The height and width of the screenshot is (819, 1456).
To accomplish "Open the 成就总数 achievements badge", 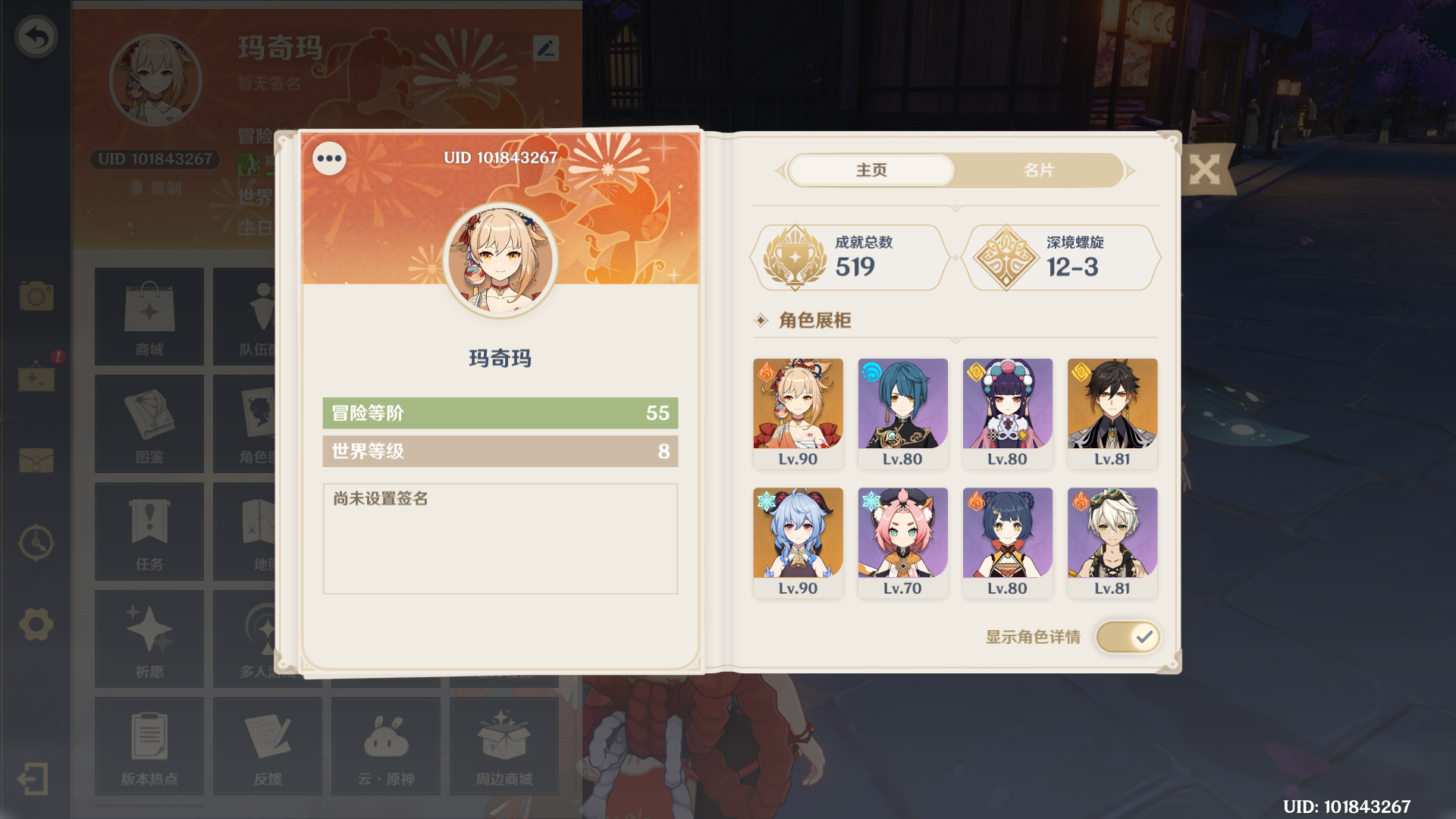I will click(850, 258).
